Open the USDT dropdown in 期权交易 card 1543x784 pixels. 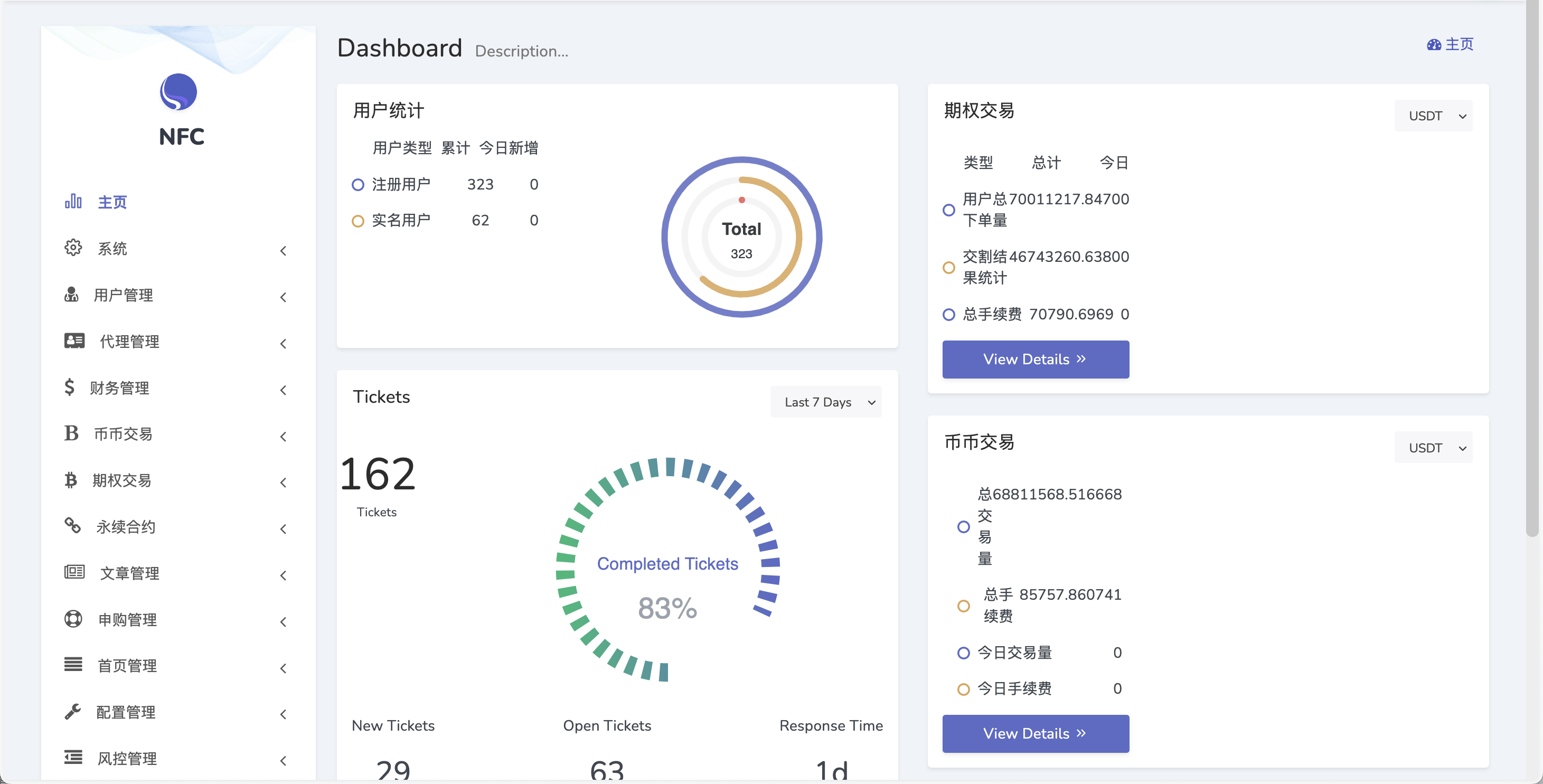tap(1432, 116)
